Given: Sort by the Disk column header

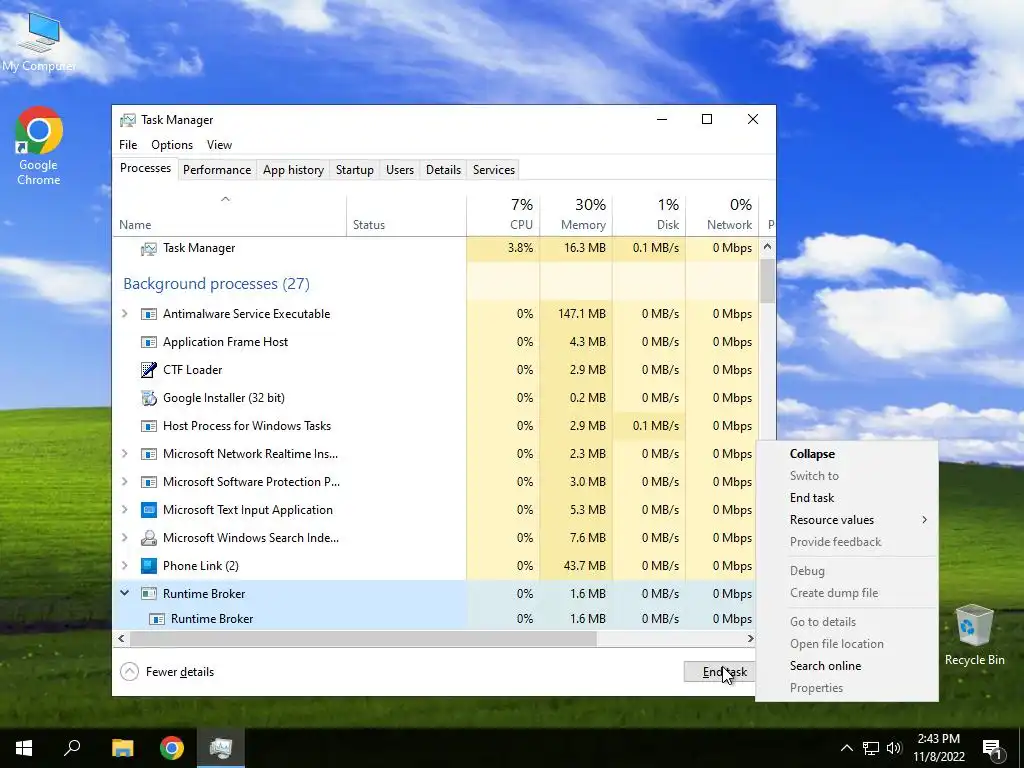Looking at the screenshot, I should (x=649, y=216).
